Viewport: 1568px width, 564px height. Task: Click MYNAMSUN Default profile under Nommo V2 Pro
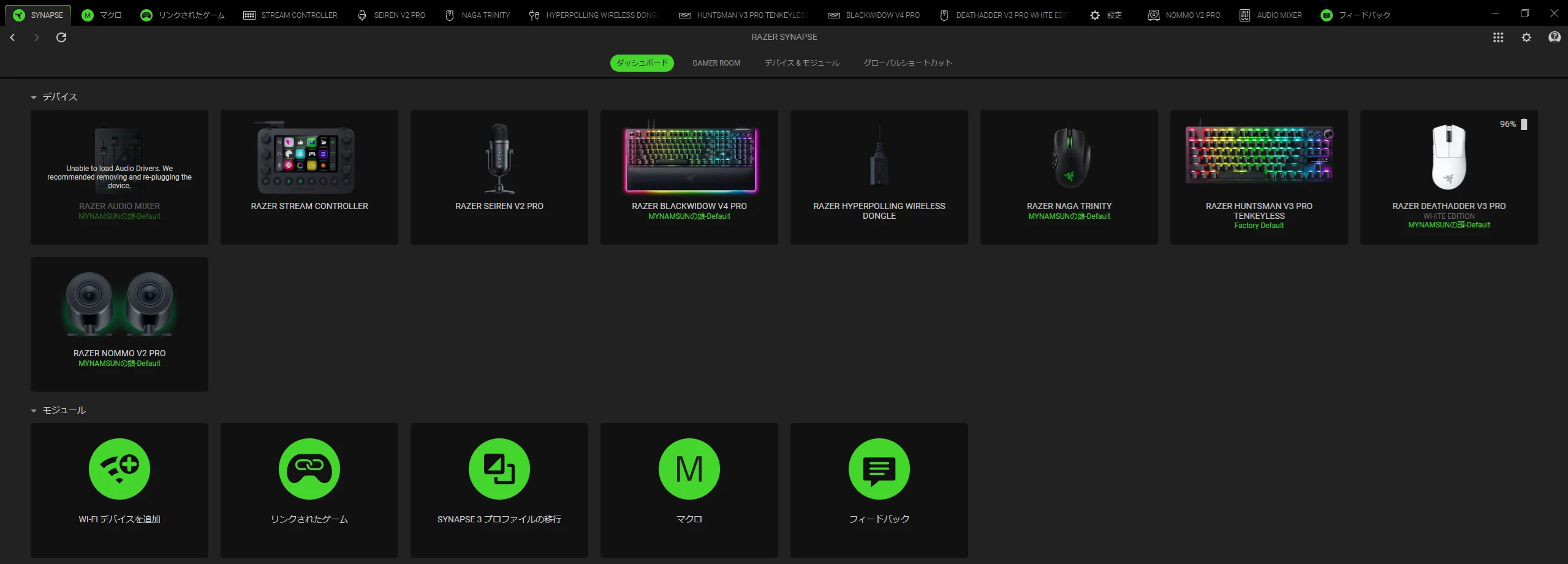click(119, 364)
